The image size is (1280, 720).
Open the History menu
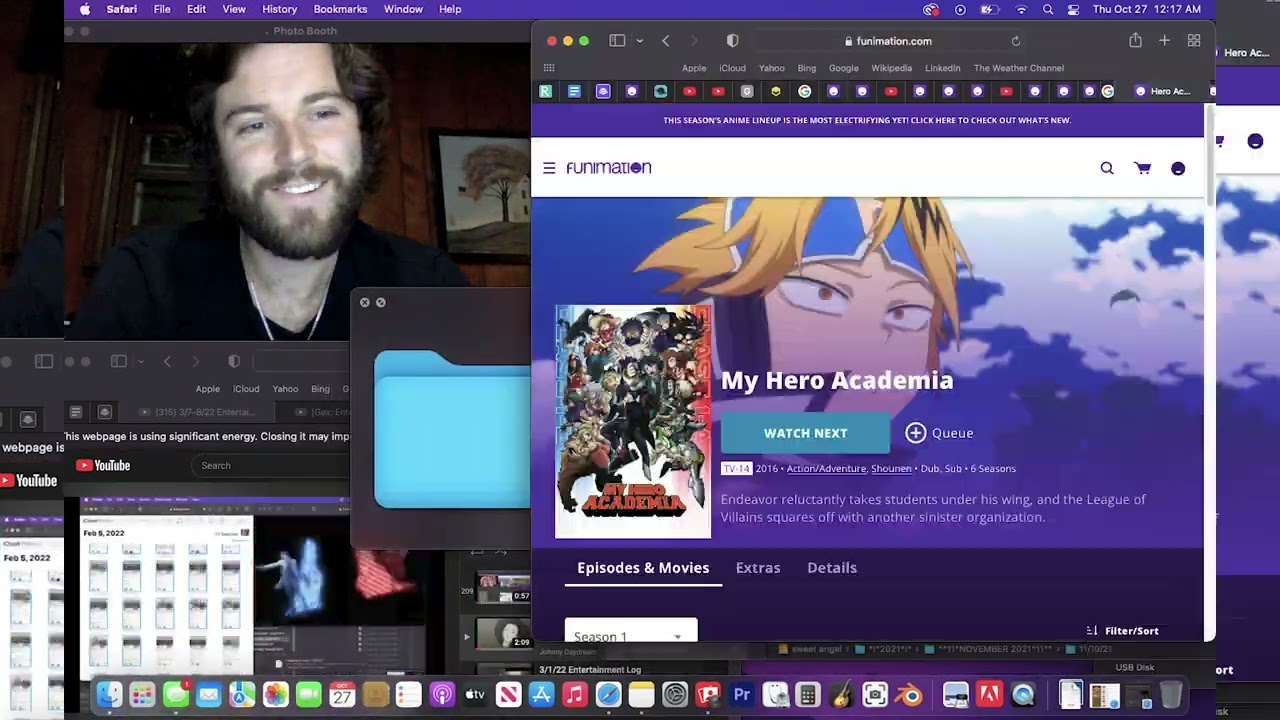(x=279, y=9)
